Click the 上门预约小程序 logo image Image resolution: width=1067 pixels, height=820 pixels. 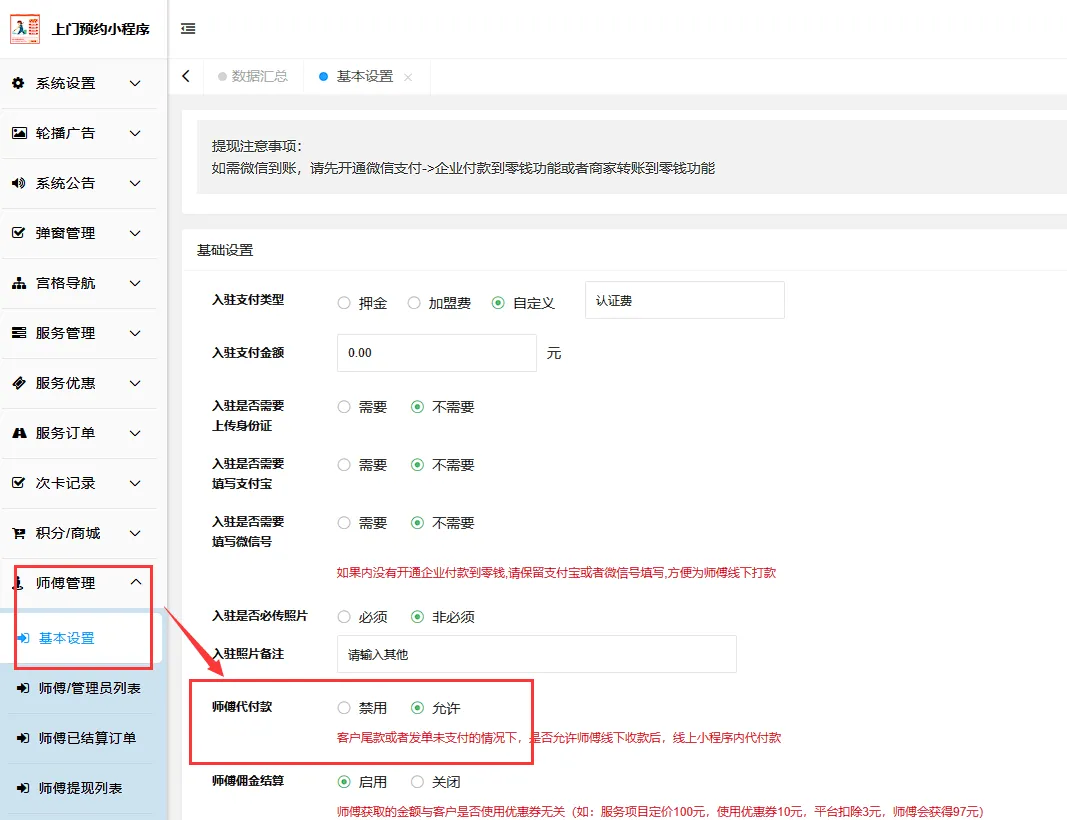tap(24, 29)
